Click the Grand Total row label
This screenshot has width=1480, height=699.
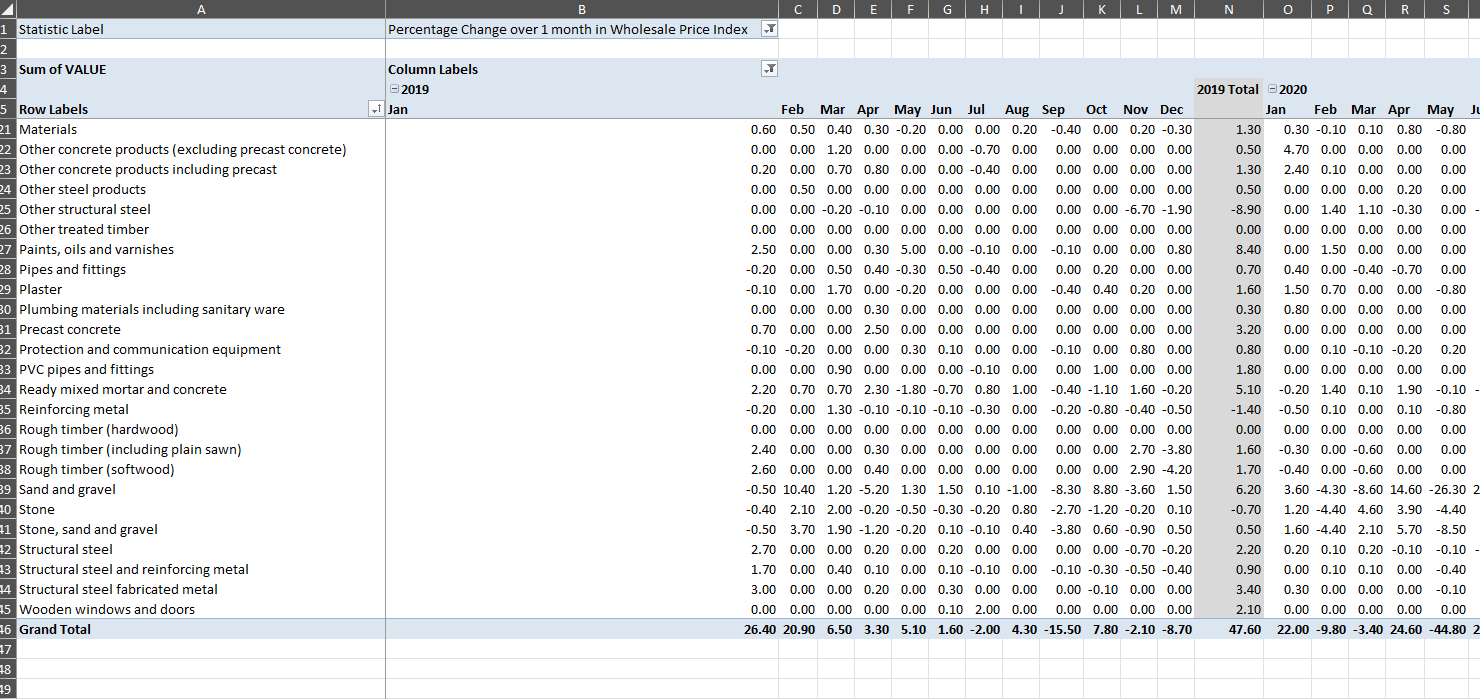click(55, 629)
